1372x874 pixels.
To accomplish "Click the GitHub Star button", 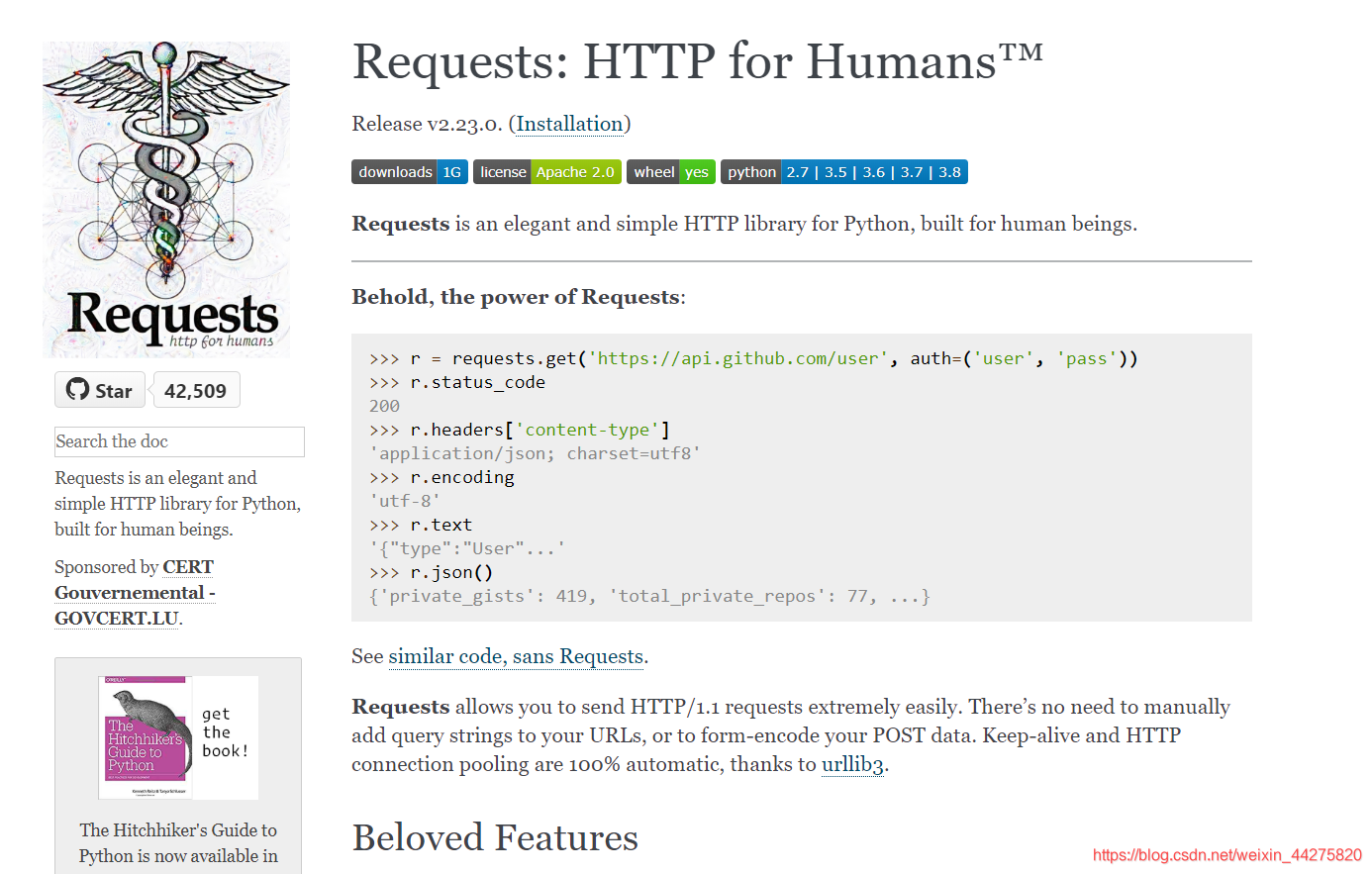I will [x=100, y=390].
